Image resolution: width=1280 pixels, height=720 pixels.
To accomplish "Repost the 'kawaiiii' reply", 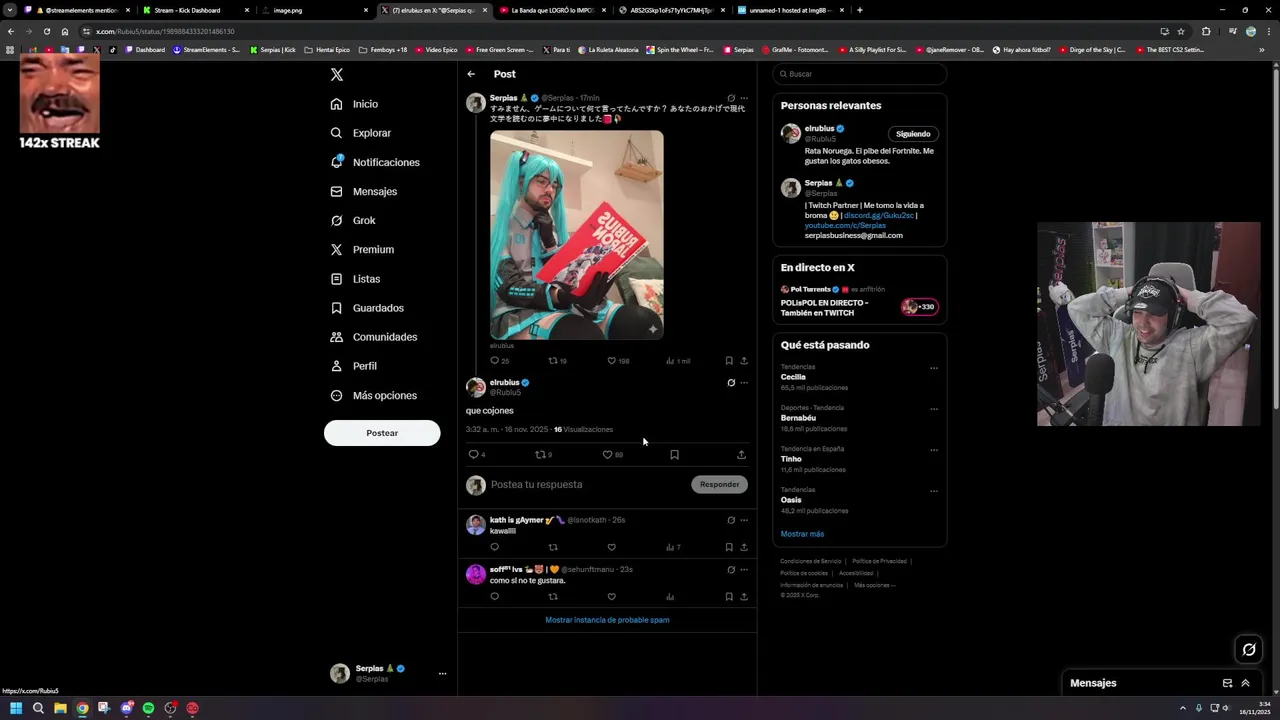I will (553, 547).
